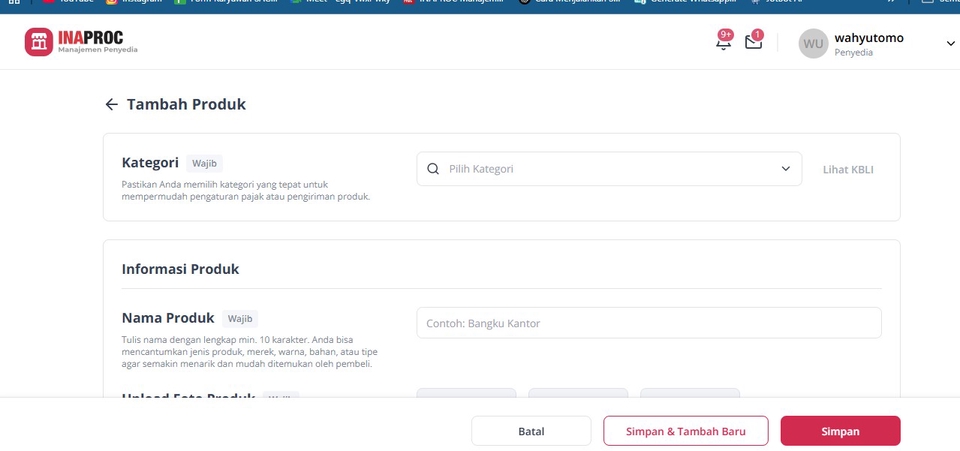The height and width of the screenshot is (451, 960).
Task: Click the Wajib badge beside Nama Produk
Action: tap(240, 319)
